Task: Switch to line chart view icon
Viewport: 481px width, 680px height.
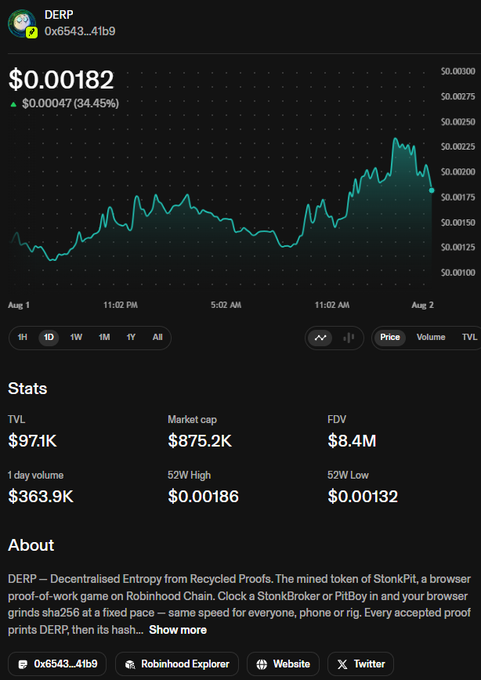Action: (320, 338)
